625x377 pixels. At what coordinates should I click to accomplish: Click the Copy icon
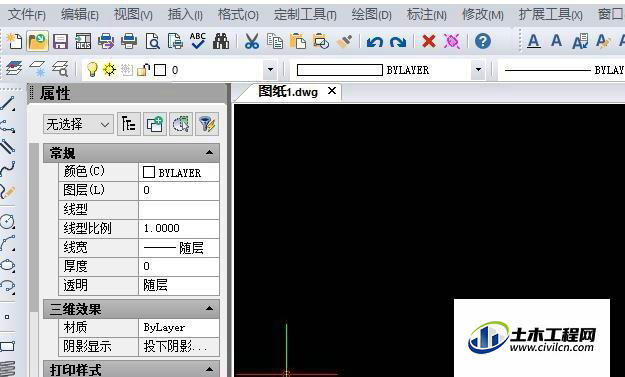(x=275, y=41)
